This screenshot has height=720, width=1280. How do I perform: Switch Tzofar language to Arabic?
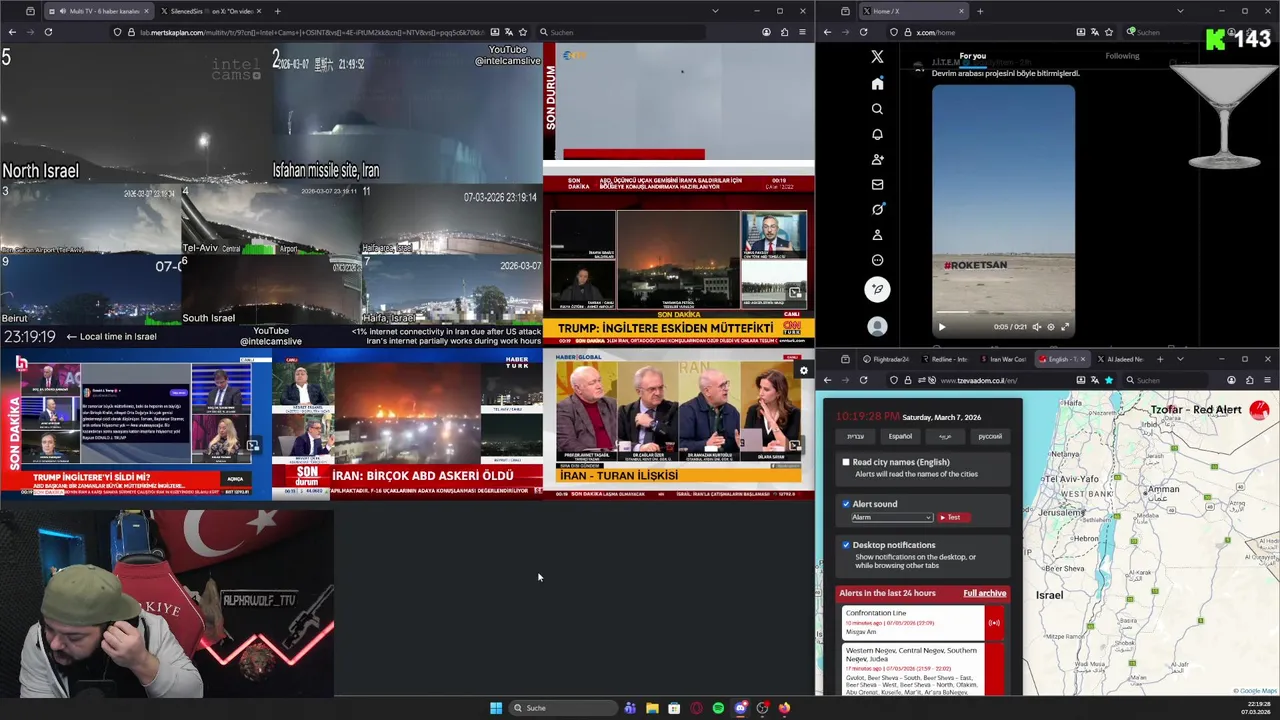(945, 436)
